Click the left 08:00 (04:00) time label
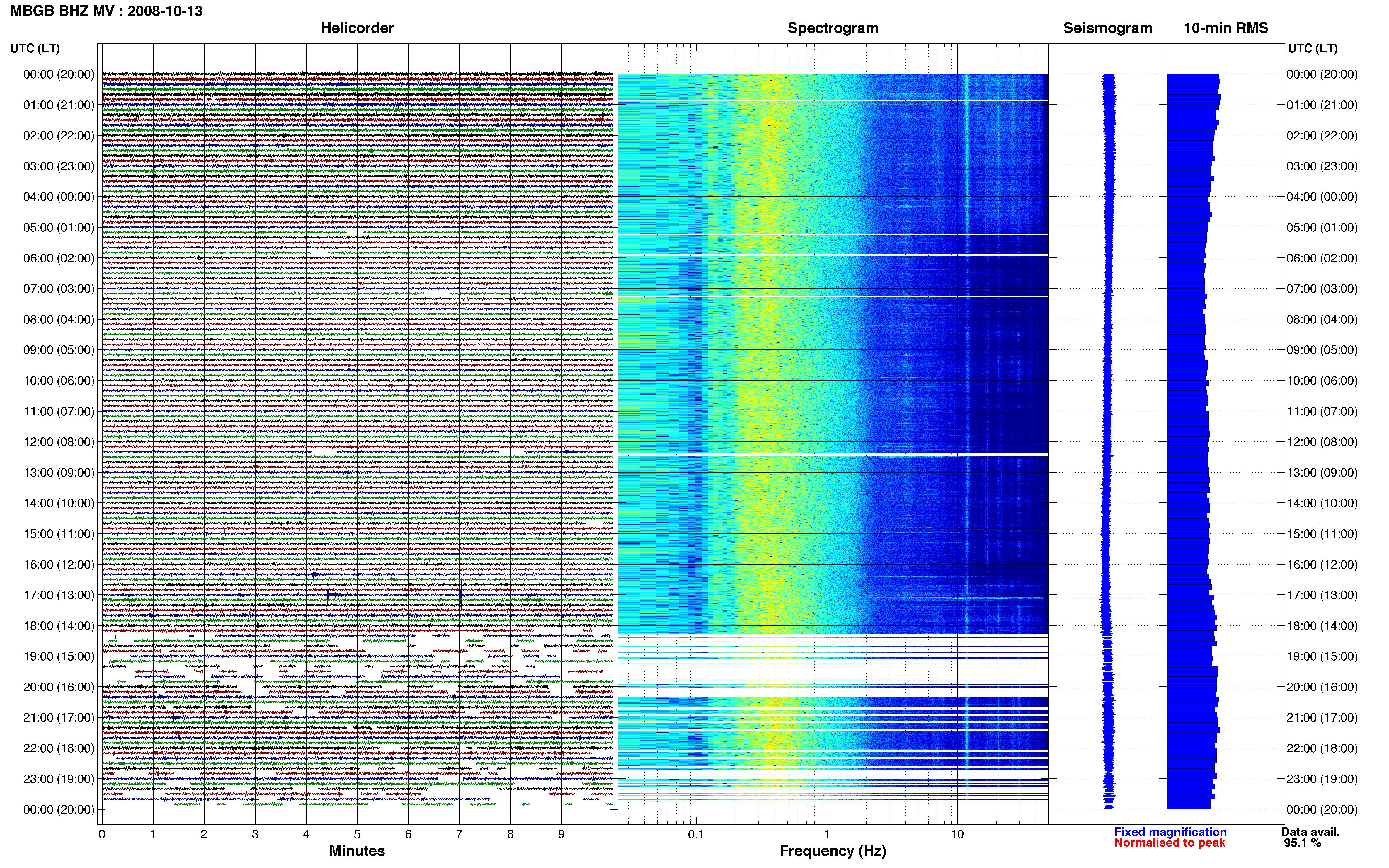Viewport: 1389px width, 868px height. point(59,319)
